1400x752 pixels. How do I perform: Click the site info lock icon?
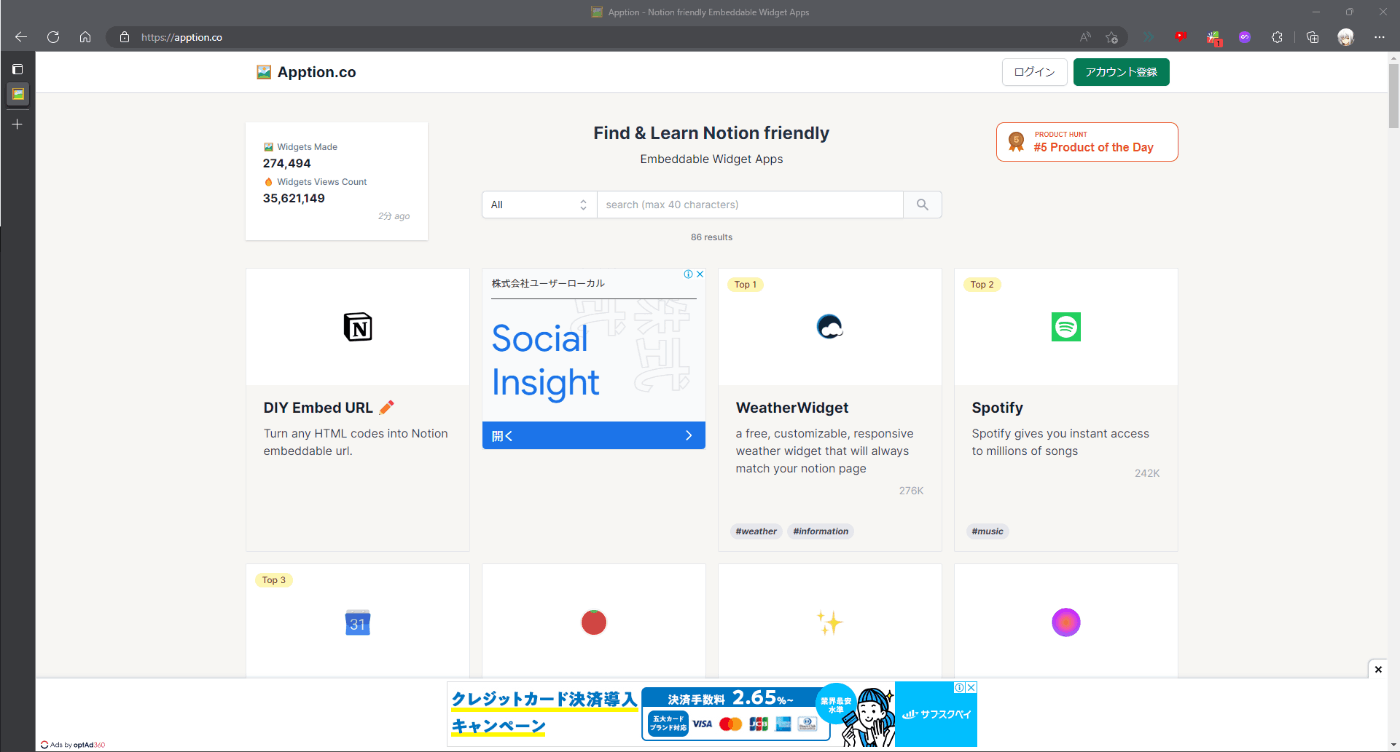[124, 37]
